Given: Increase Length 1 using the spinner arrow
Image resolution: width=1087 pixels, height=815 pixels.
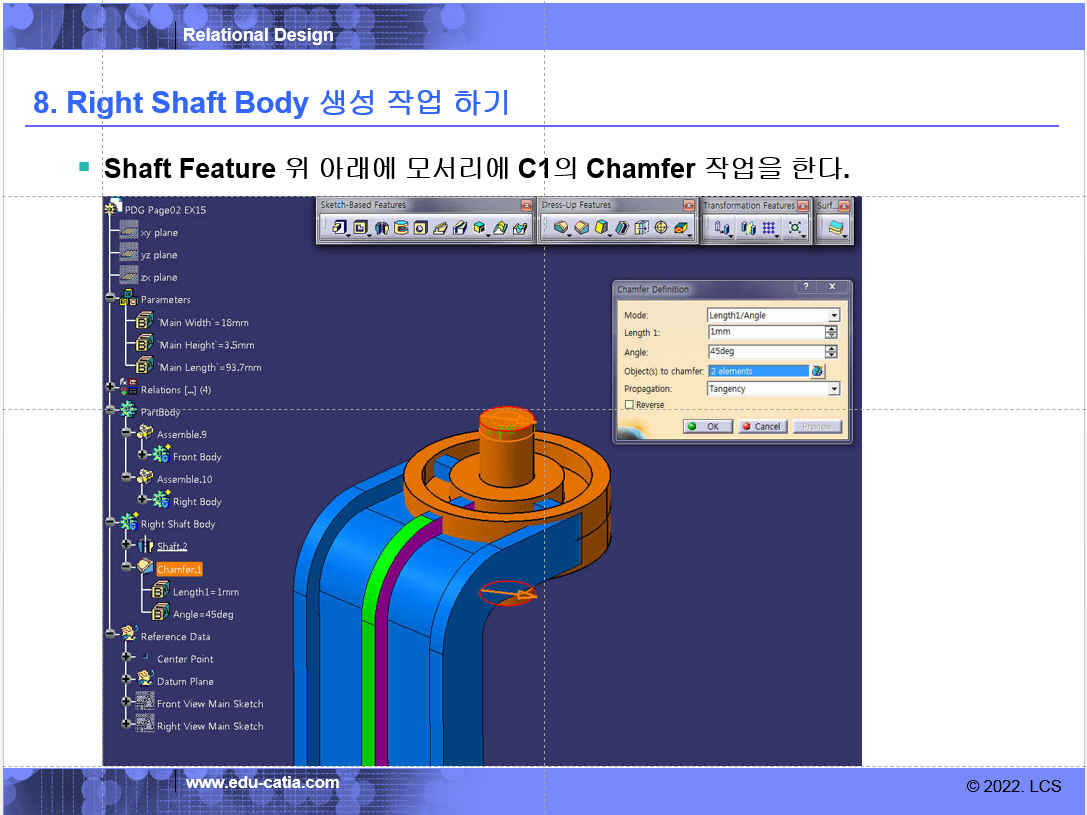Looking at the screenshot, I should (x=831, y=329).
